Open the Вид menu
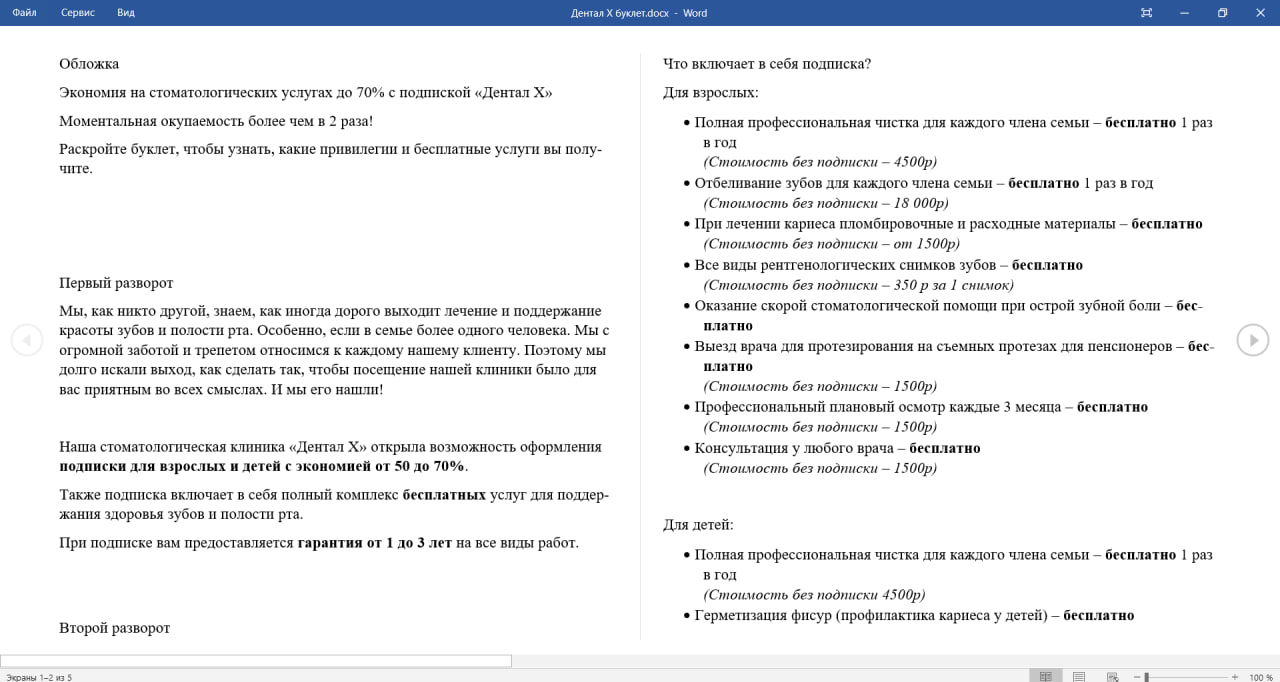This screenshot has height=682, width=1280. pyautogui.click(x=126, y=13)
